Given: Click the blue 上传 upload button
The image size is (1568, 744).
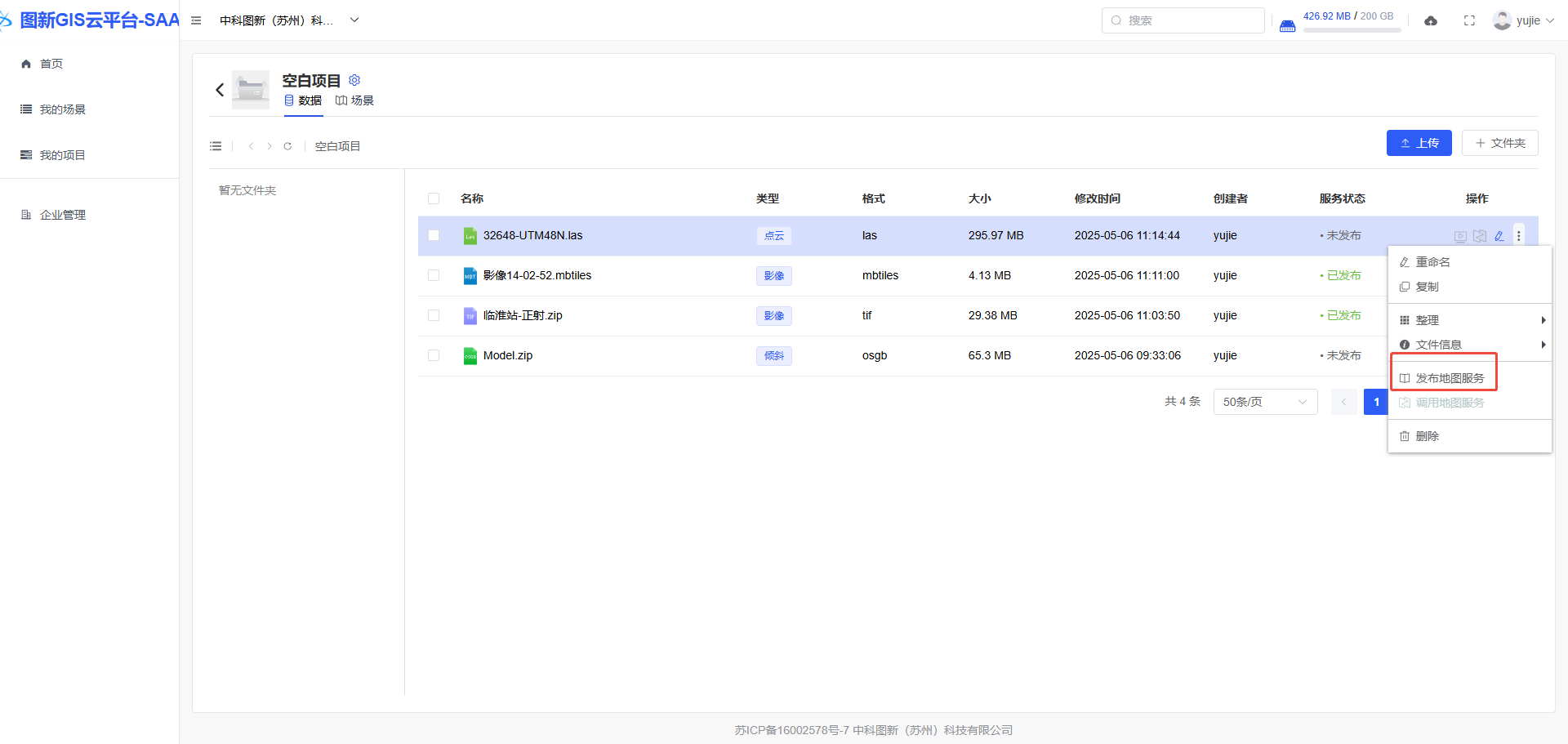Looking at the screenshot, I should pos(1419,143).
